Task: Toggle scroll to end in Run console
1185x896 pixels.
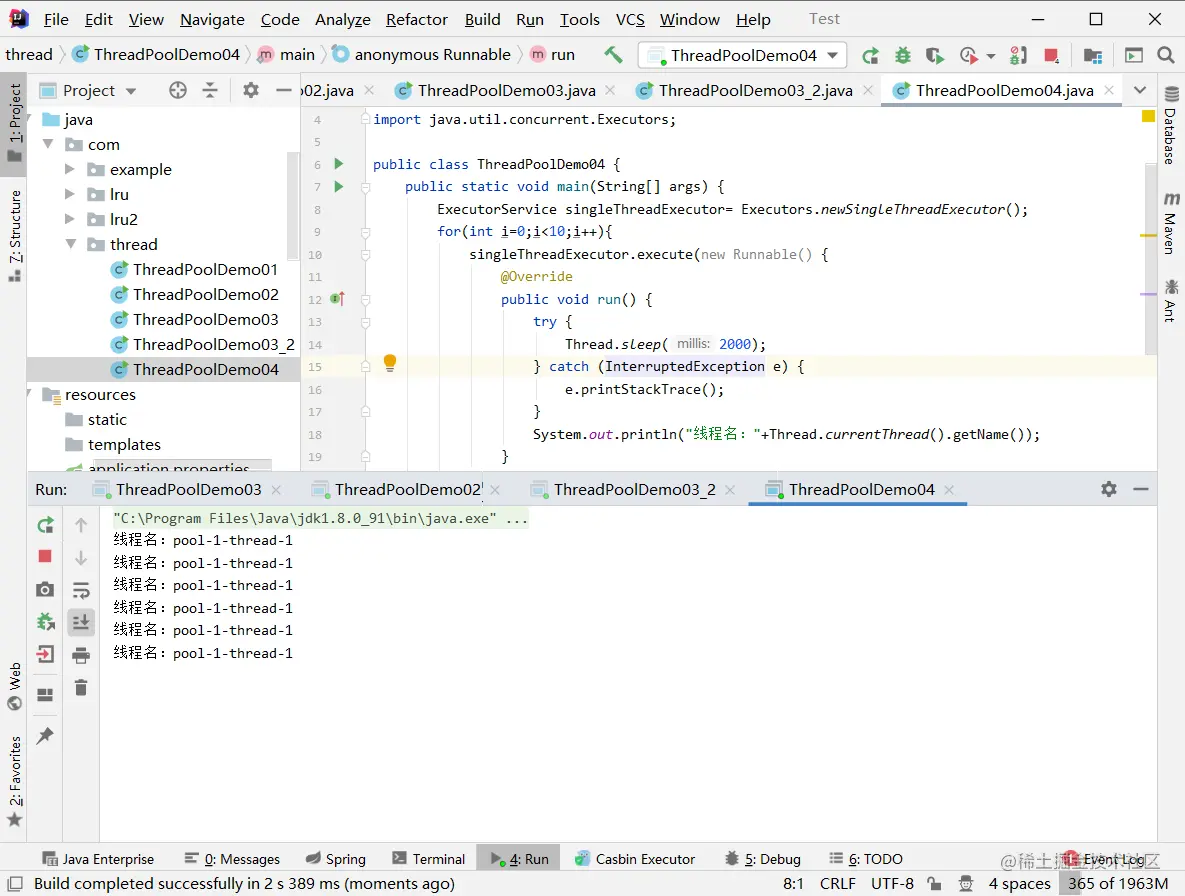Action: pos(81,622)
